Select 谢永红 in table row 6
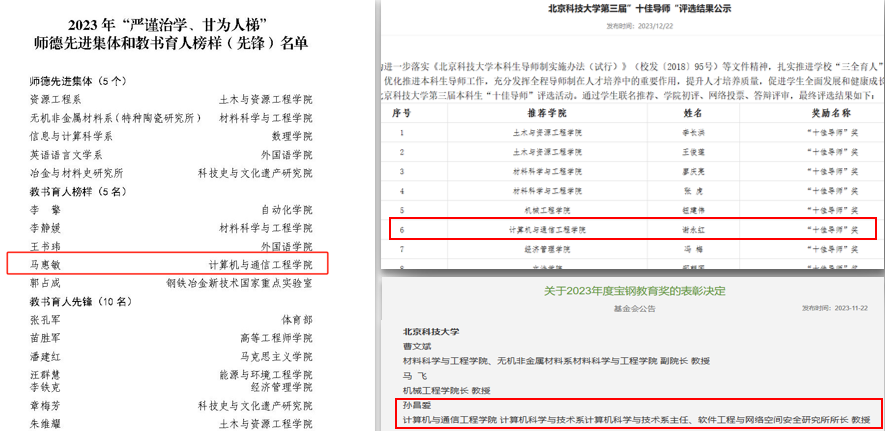 coord(693,230)
